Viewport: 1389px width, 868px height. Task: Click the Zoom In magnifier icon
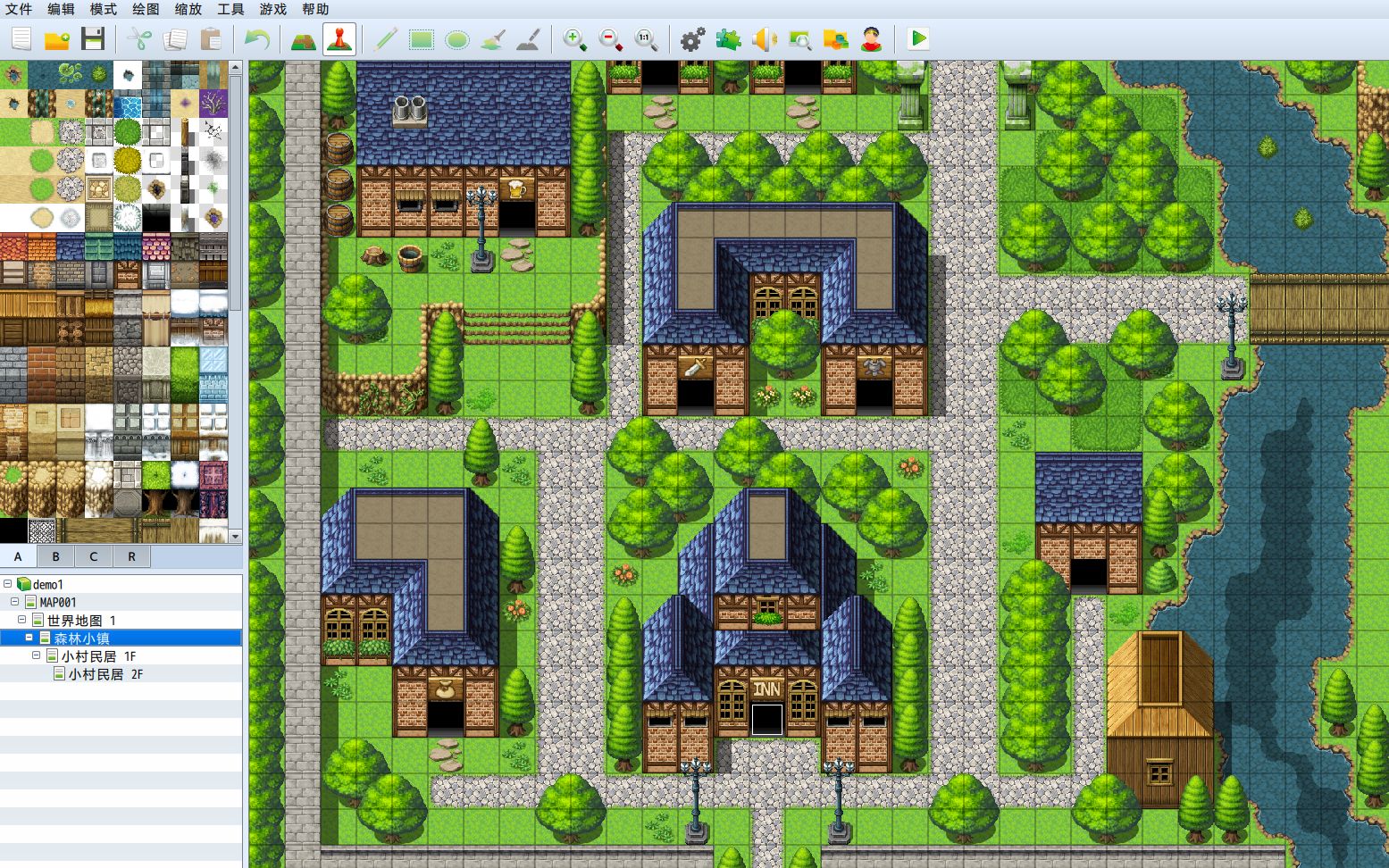[575, 39]
